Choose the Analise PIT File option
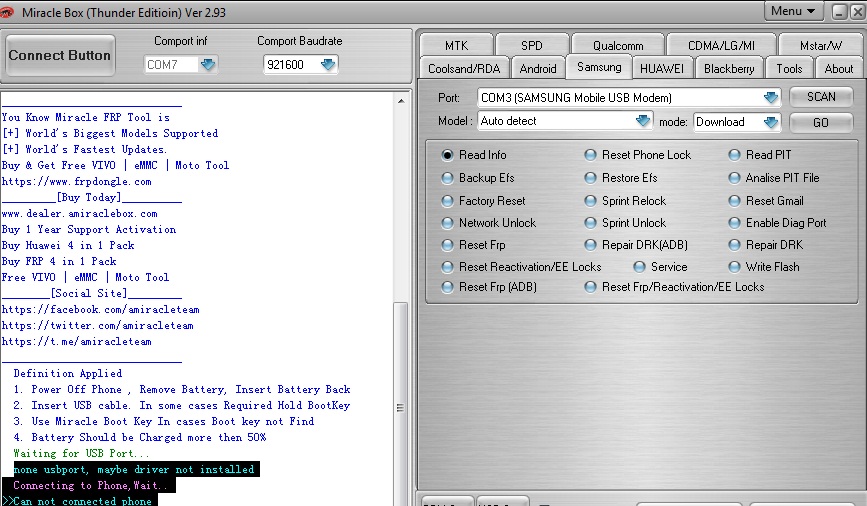Viewport: 867px width, 506px height. tap(734, 178)
